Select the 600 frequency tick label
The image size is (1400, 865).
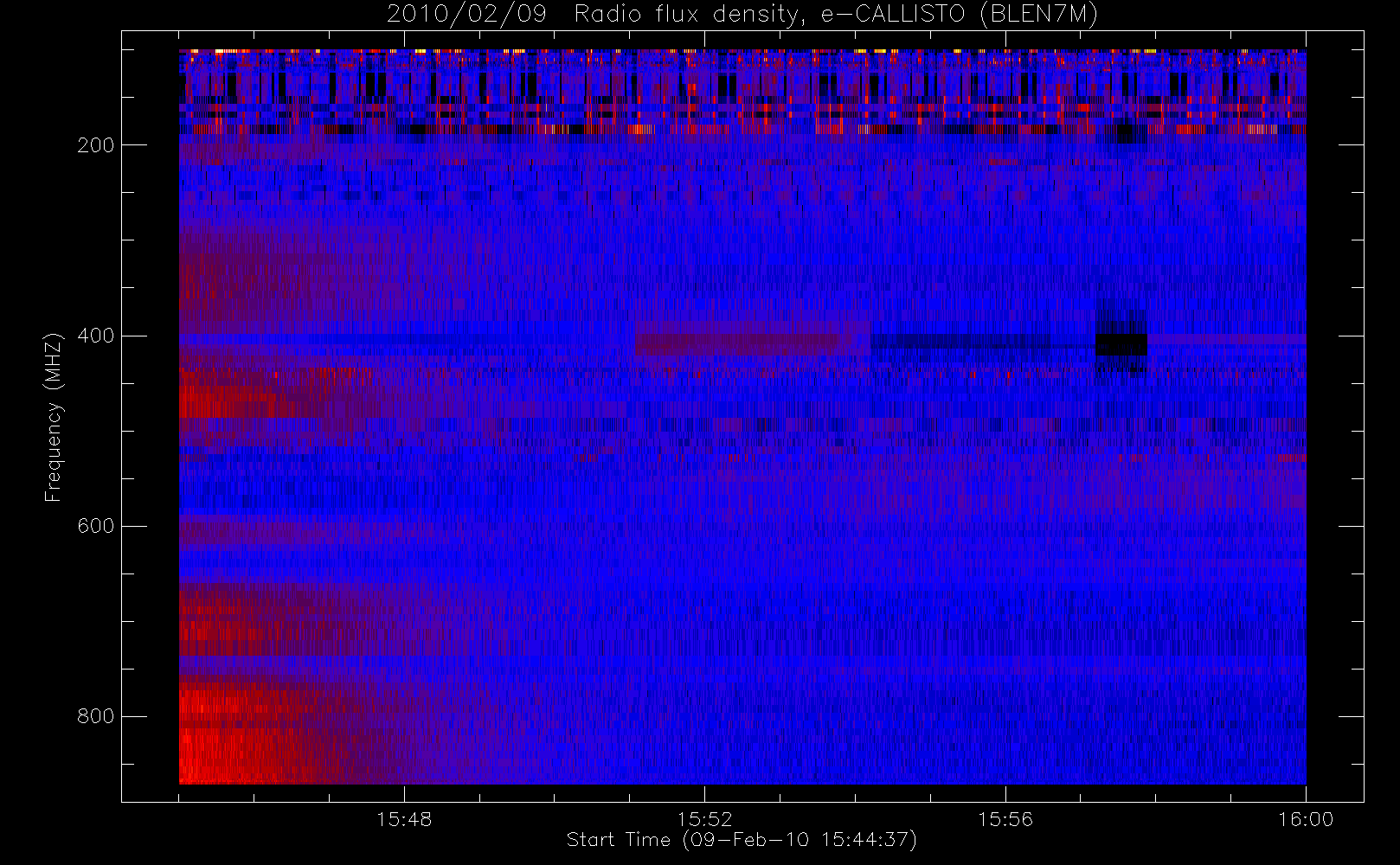pyautogui.click(x=95, y=526)
